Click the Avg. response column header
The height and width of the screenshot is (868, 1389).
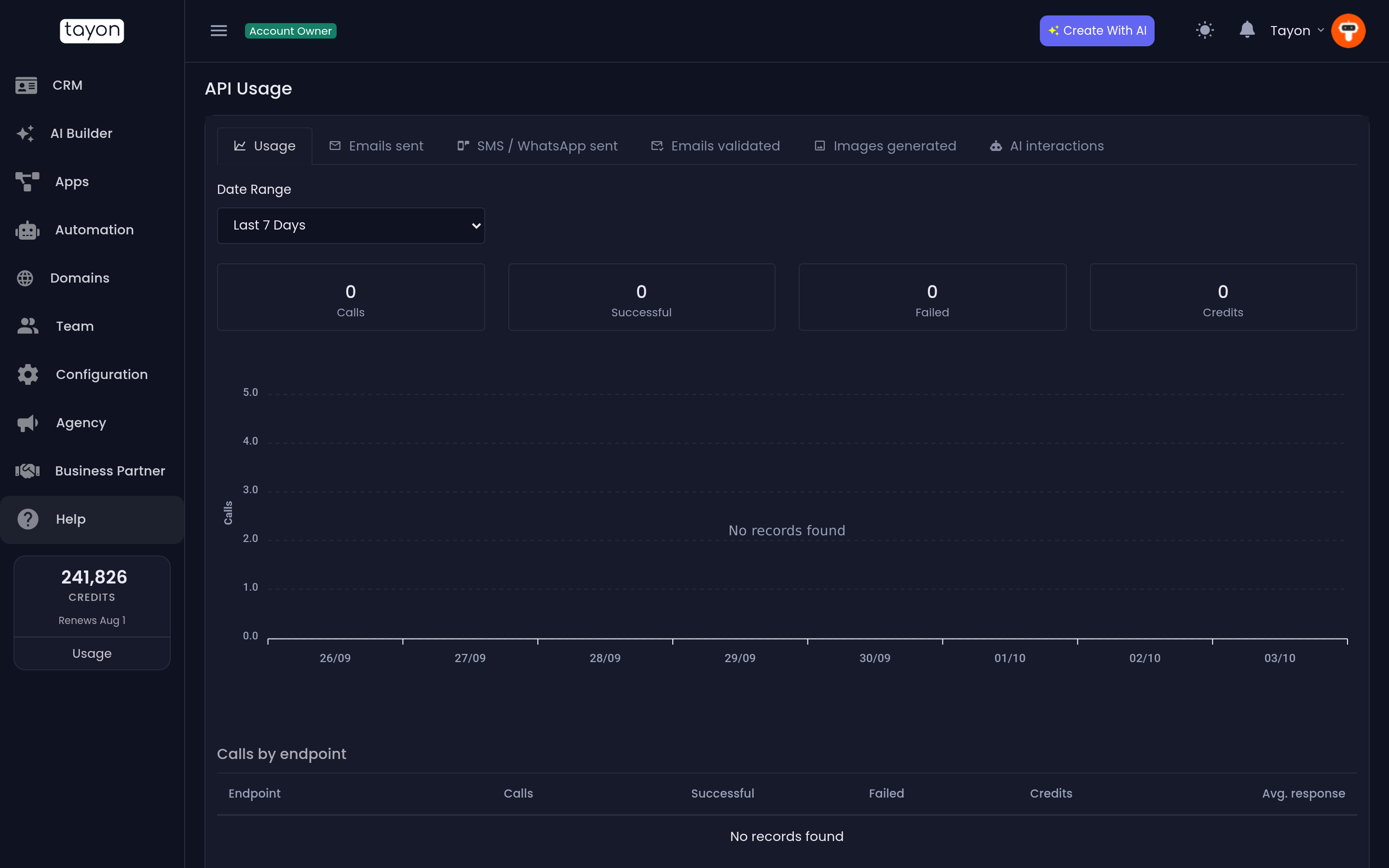pyautogui.click(x=1304, y=793)
